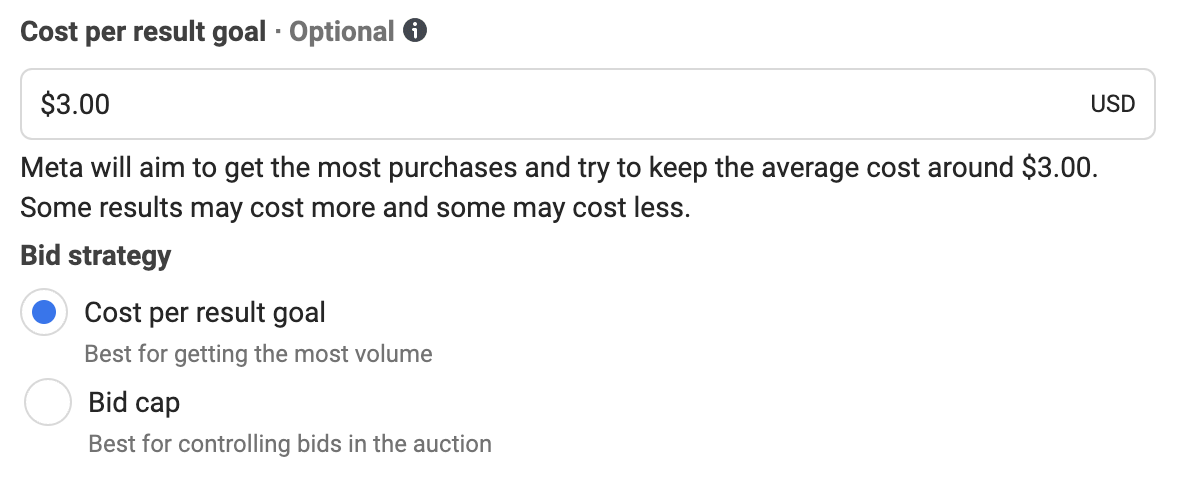Click the bold 'Cost per result goal' heading
Screen dimensions: 1178x502
[143, 32]
